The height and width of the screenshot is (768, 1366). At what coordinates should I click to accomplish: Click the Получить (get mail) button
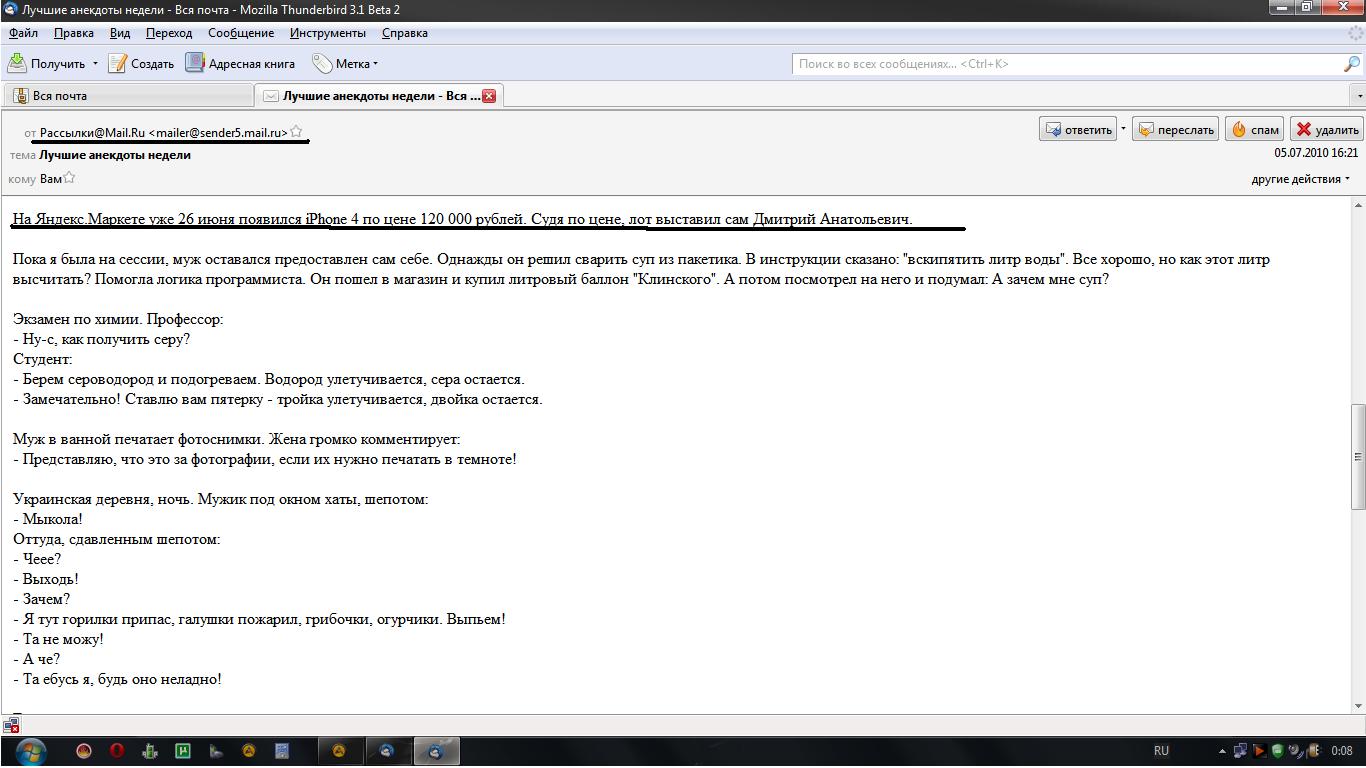pyautogui.click(x=47, y=64)
